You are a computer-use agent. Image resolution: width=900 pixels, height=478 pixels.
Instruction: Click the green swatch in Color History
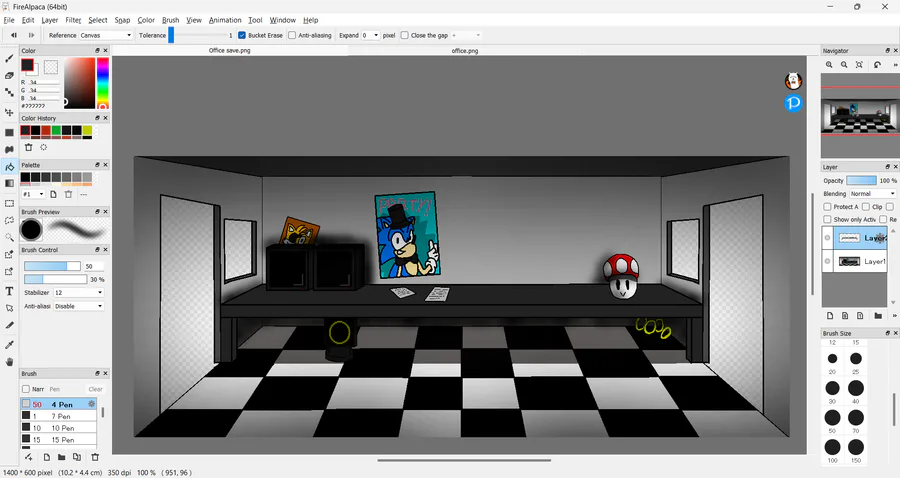pyautogui.click(x=56, y=131)
